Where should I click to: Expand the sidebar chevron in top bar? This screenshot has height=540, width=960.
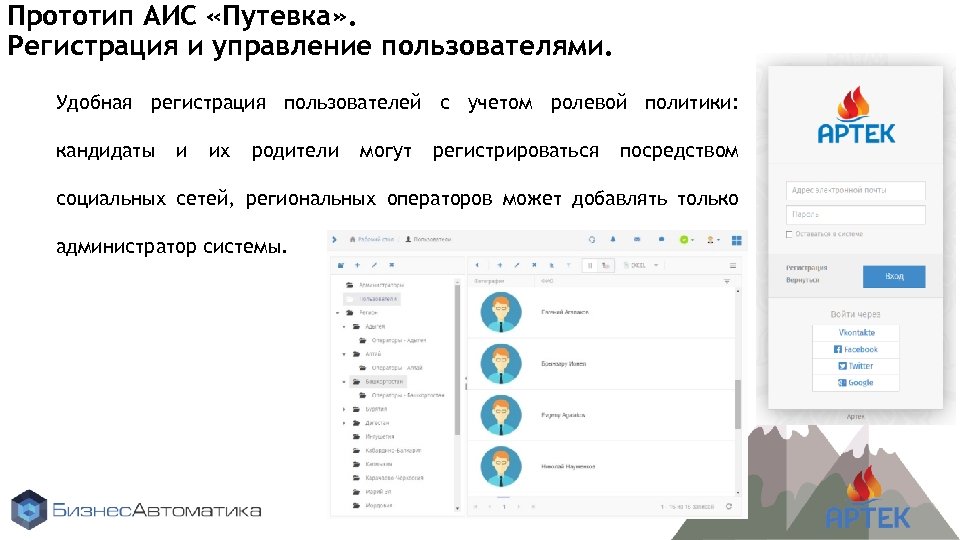coord(334,239)
